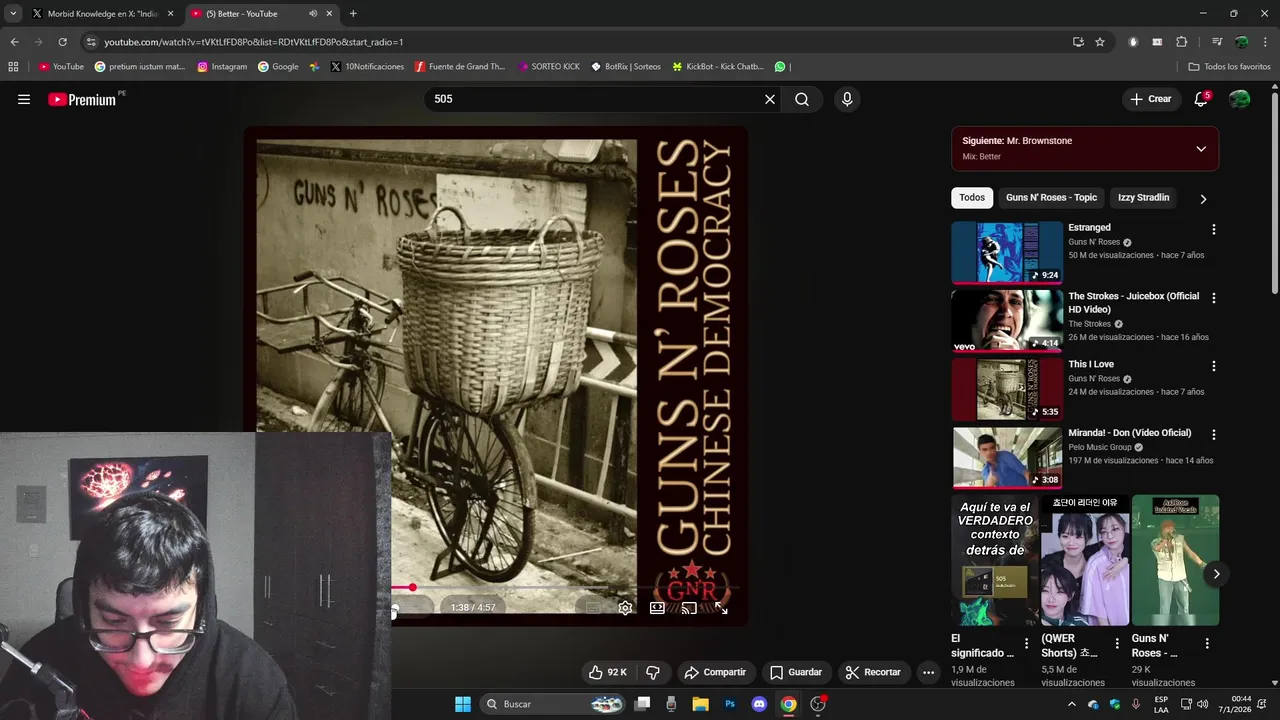Open YouTube account avatar menu
The height and width of the screenshot is (720, 1280).
click(x=1239, y=99)
